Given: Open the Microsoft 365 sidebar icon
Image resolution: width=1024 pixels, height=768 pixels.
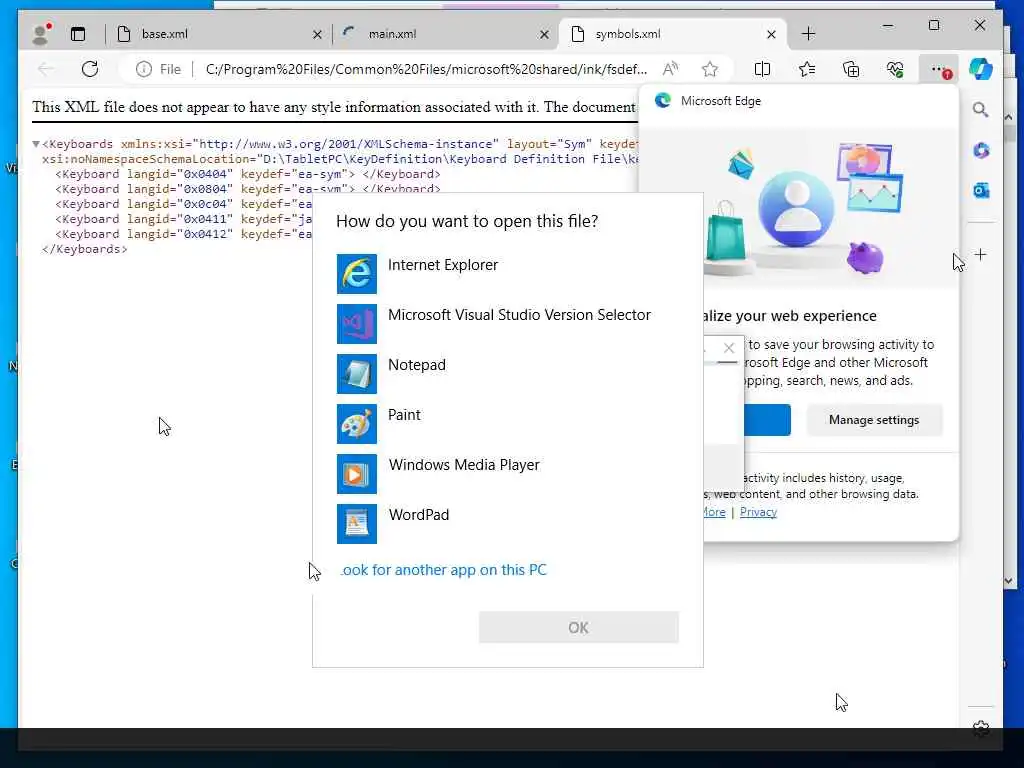Looking at the screenshot, I should tap(981, 150).
